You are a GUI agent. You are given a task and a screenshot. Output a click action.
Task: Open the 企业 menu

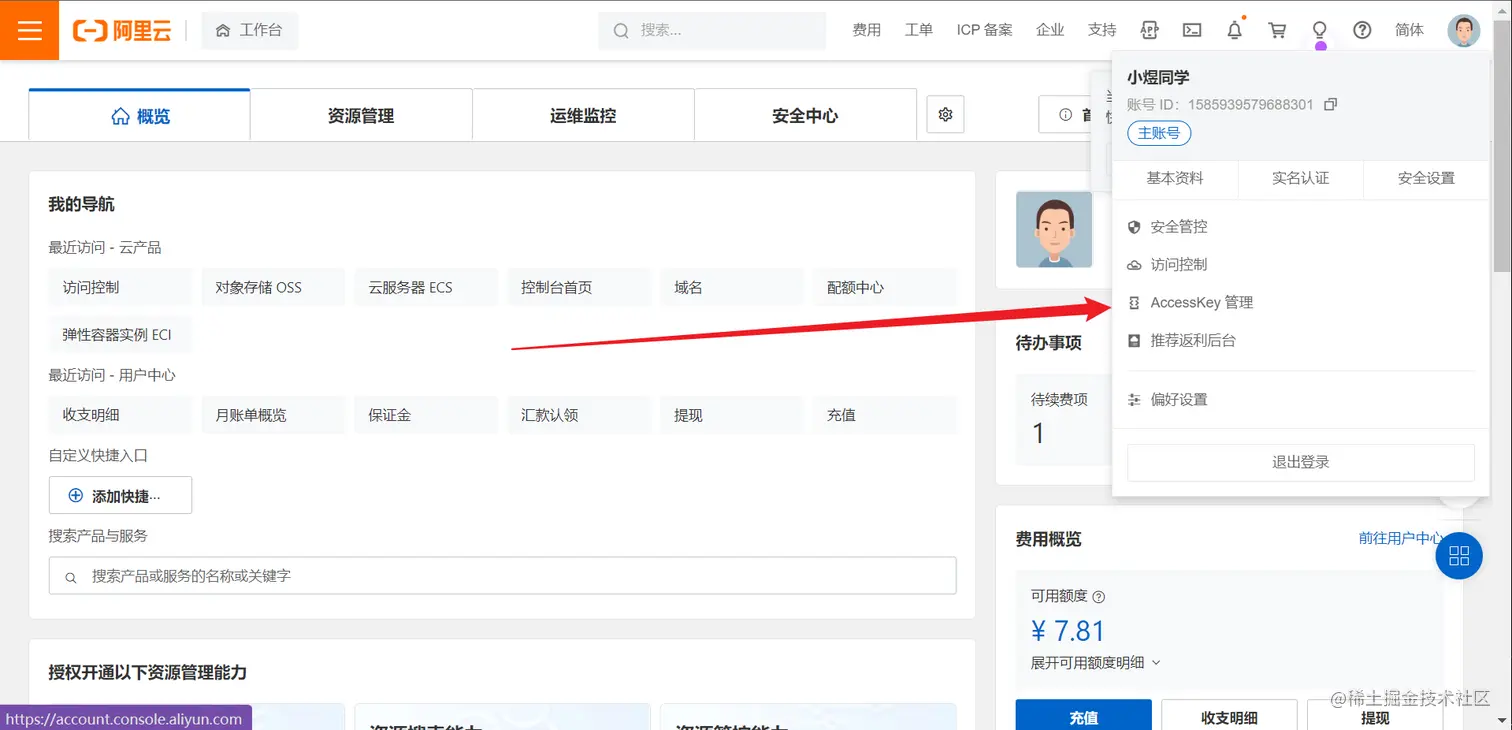click(x=1050, y=30)
